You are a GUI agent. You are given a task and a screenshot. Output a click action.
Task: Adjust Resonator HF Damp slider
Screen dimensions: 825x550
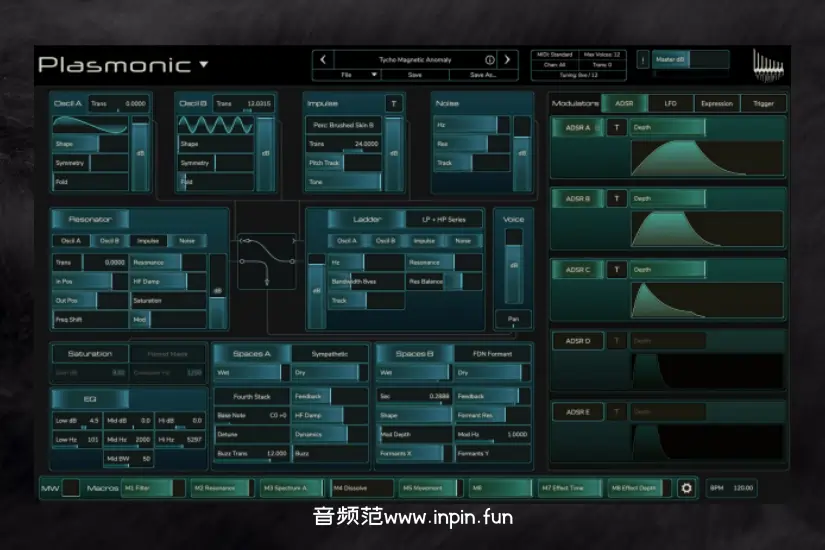click(x=168, y=282)
